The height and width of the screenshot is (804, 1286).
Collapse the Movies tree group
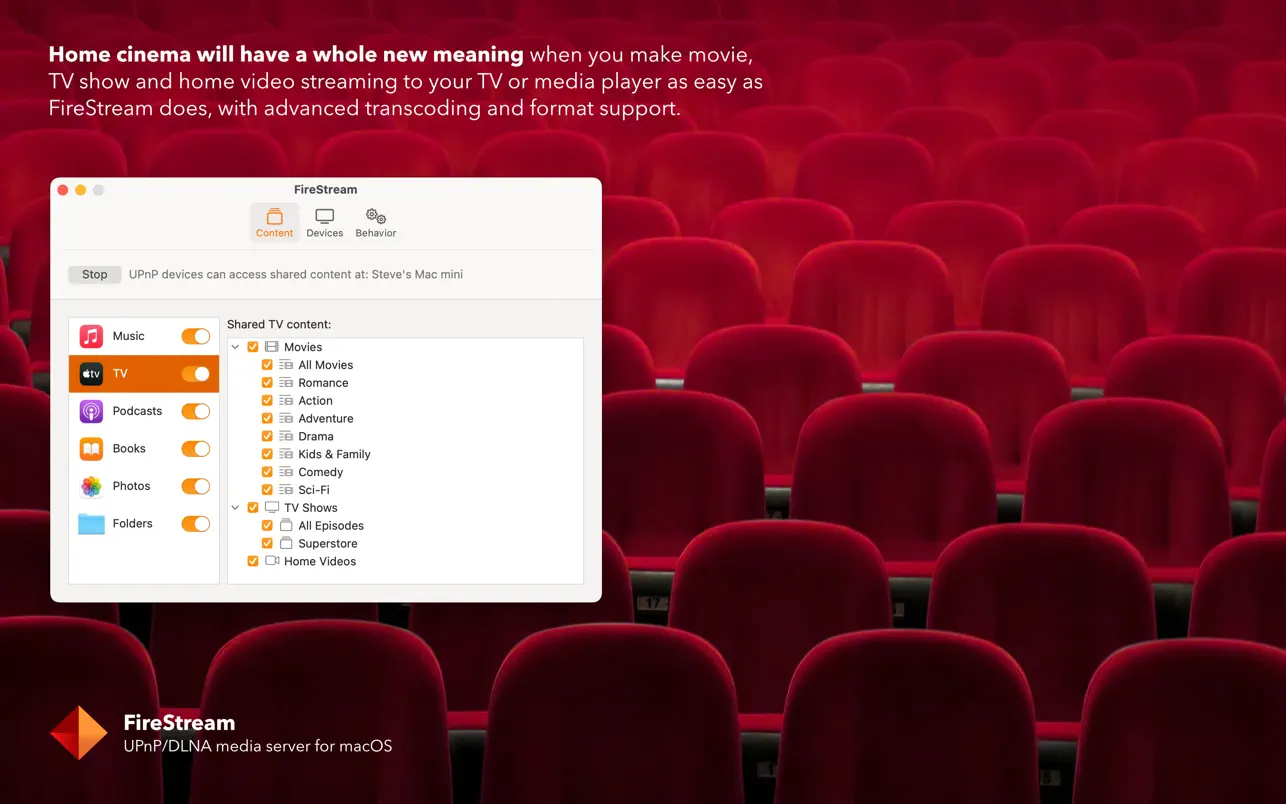pos(236,347)
